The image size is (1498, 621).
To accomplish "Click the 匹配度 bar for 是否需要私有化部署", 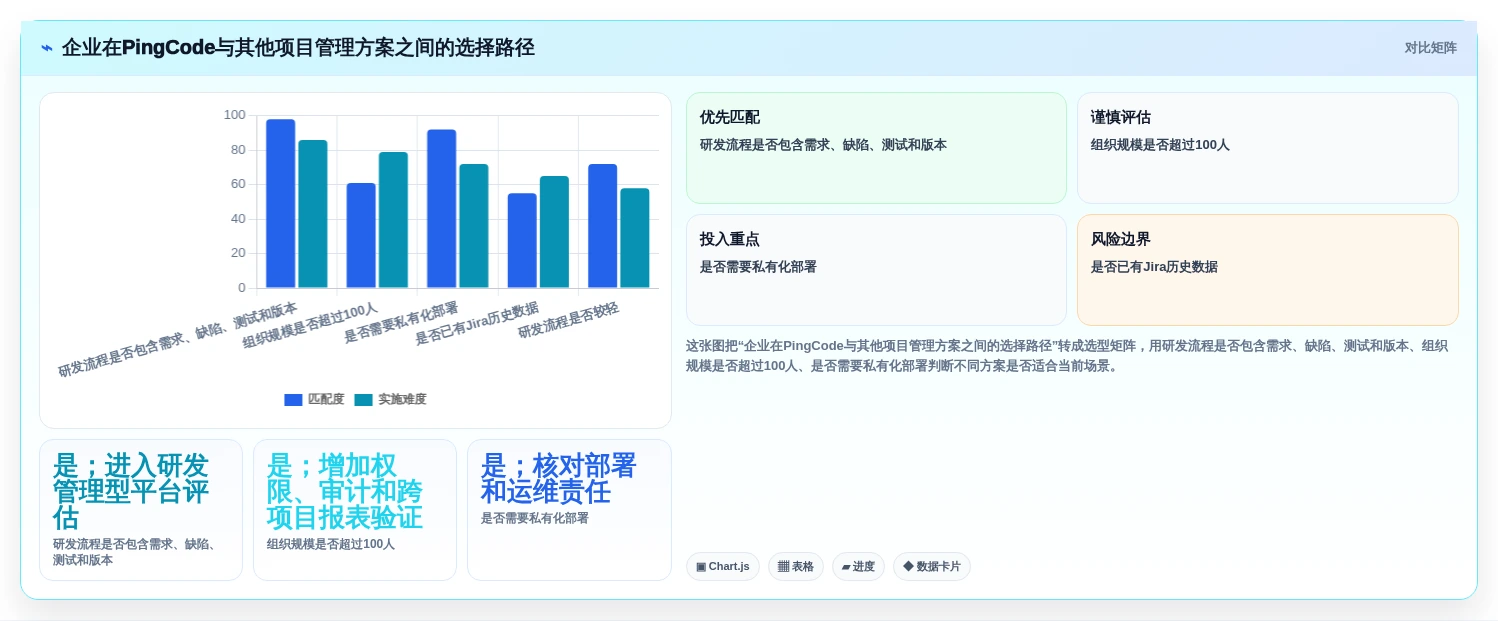I will tap(442, 209).
